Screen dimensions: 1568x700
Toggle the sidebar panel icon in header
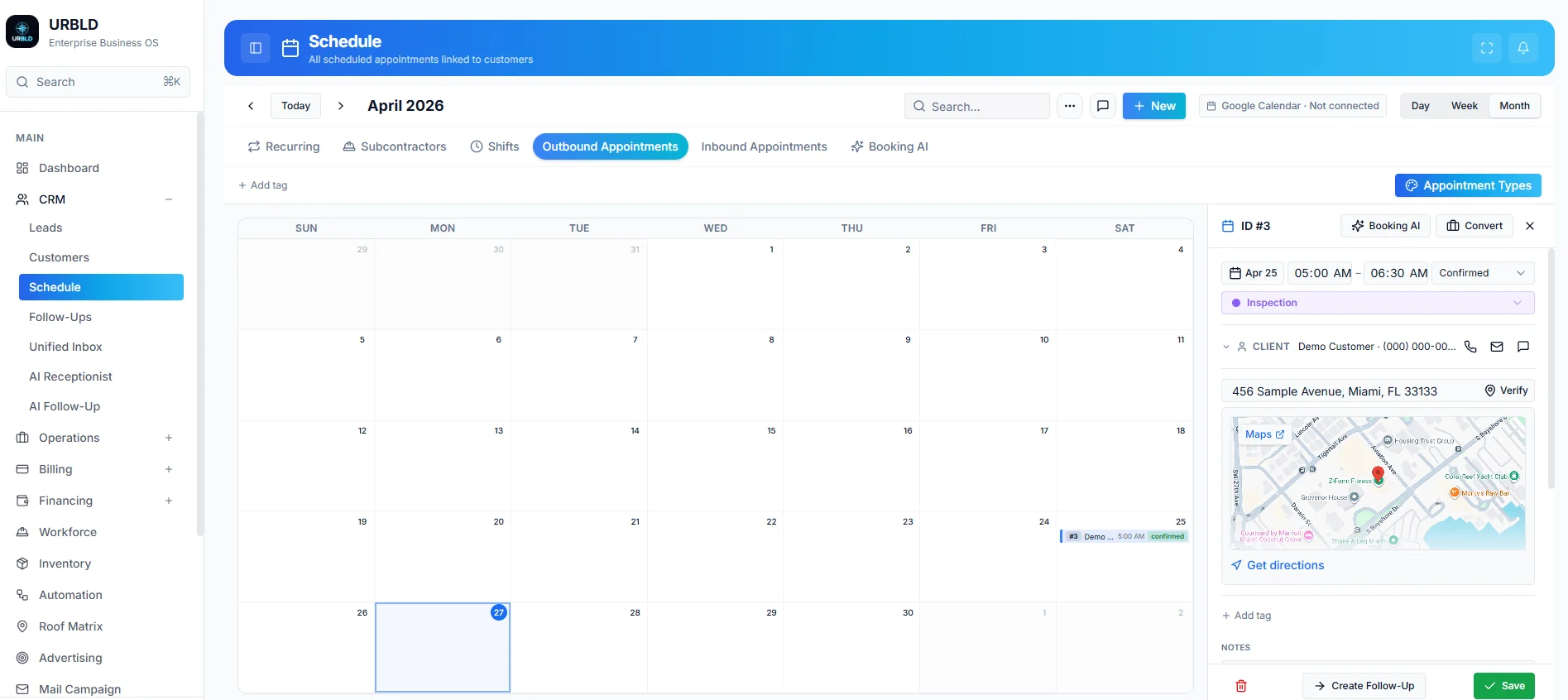(256, 48)
